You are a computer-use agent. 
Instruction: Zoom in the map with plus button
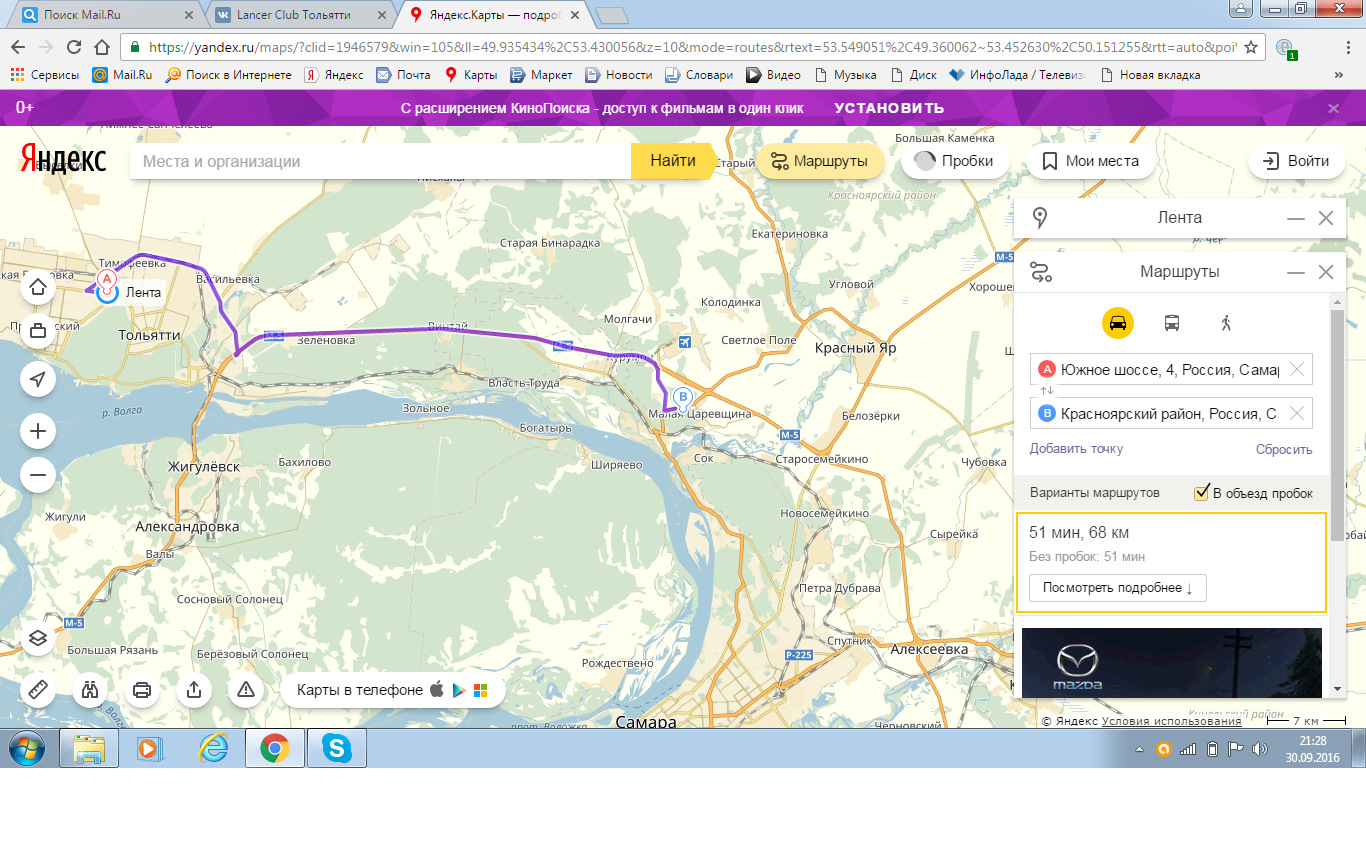(38, 432)
